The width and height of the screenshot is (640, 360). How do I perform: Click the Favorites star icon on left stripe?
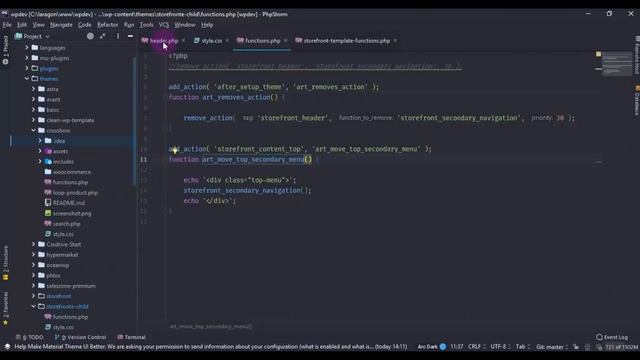pyautogui.click(x=5, y=323)
